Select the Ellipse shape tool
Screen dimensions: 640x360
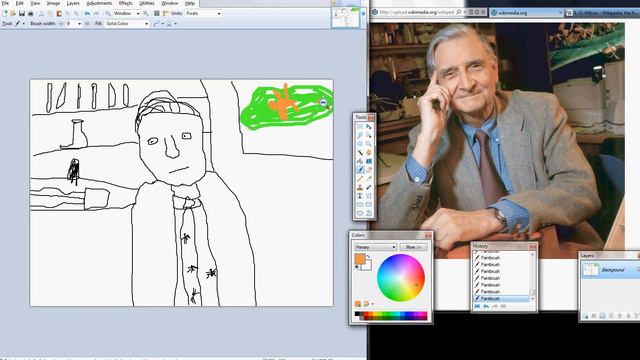tap(360, 213)
